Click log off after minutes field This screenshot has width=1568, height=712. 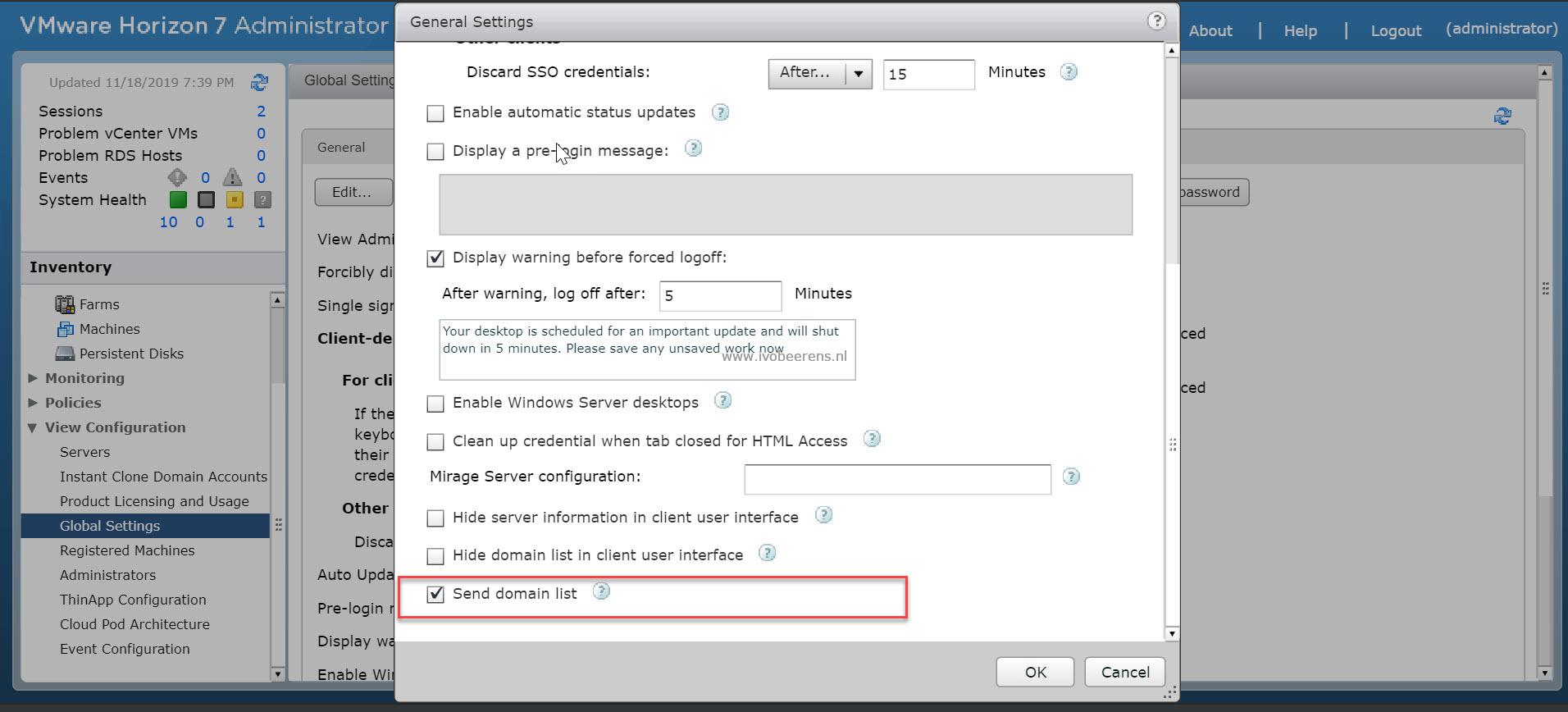(720, 295)
